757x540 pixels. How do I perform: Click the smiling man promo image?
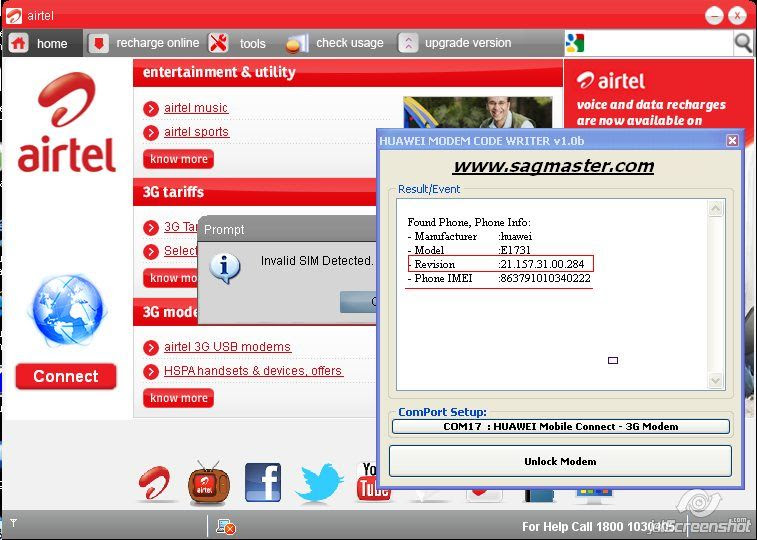tap(477, 112)
